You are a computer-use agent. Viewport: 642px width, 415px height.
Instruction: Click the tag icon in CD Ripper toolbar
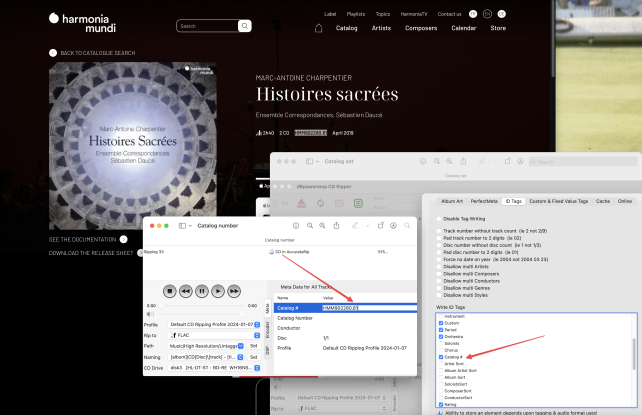click(339, 203)
